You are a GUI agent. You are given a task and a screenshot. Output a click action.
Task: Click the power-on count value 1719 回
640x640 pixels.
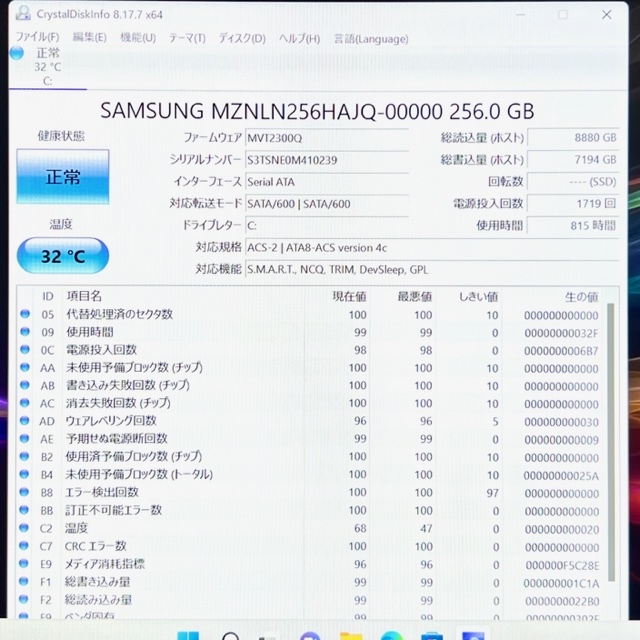tap(573, 204)
